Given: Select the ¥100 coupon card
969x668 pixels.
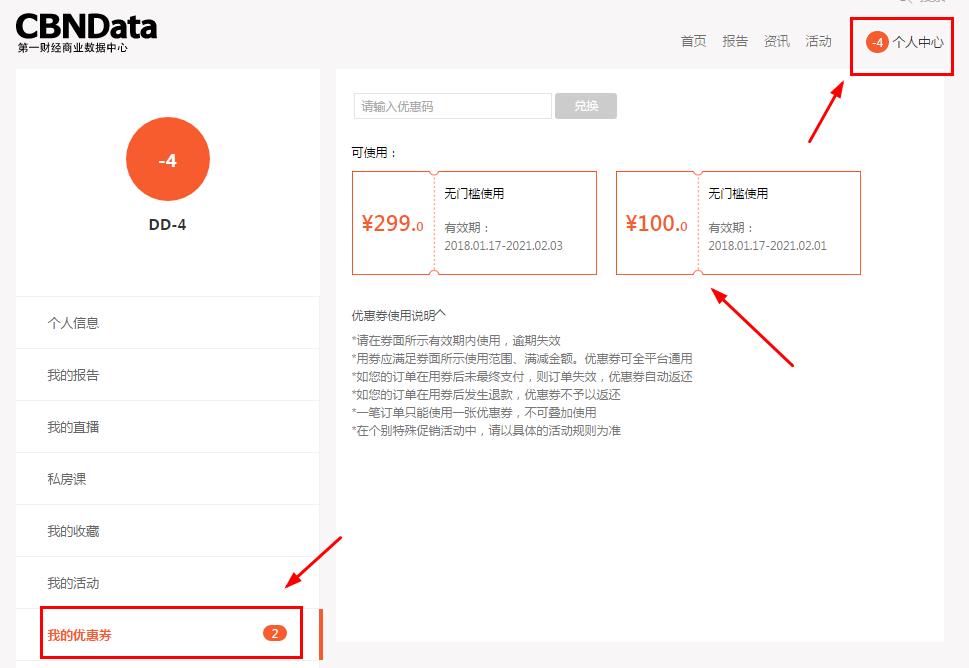Looking at the screenshot, I should click(x=737, y=222).
